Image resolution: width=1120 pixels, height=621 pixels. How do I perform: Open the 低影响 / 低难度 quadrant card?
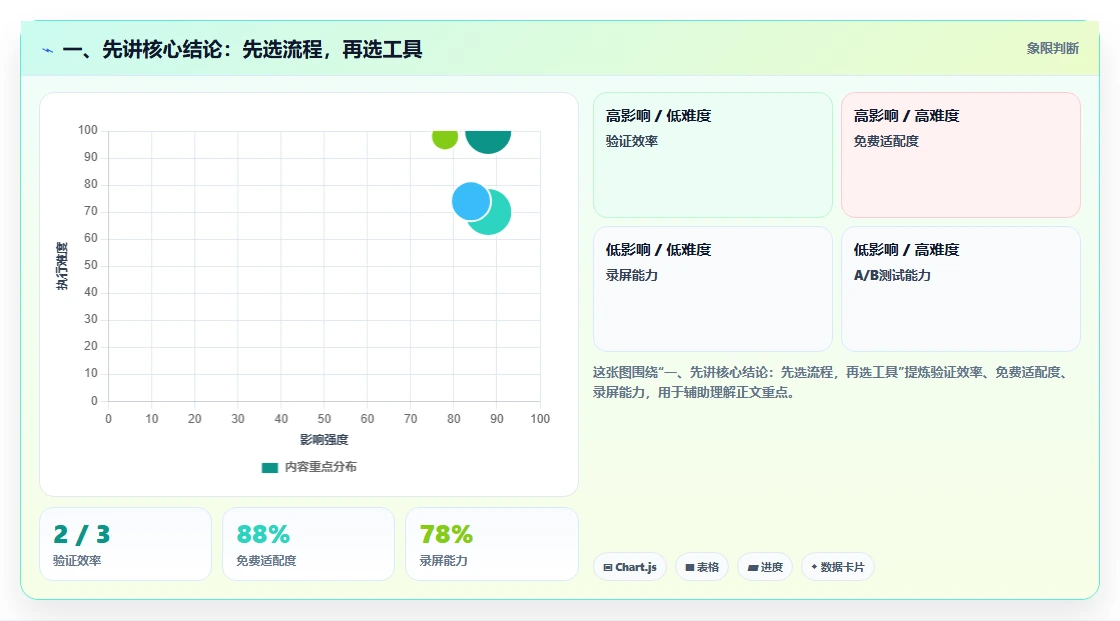712,289
